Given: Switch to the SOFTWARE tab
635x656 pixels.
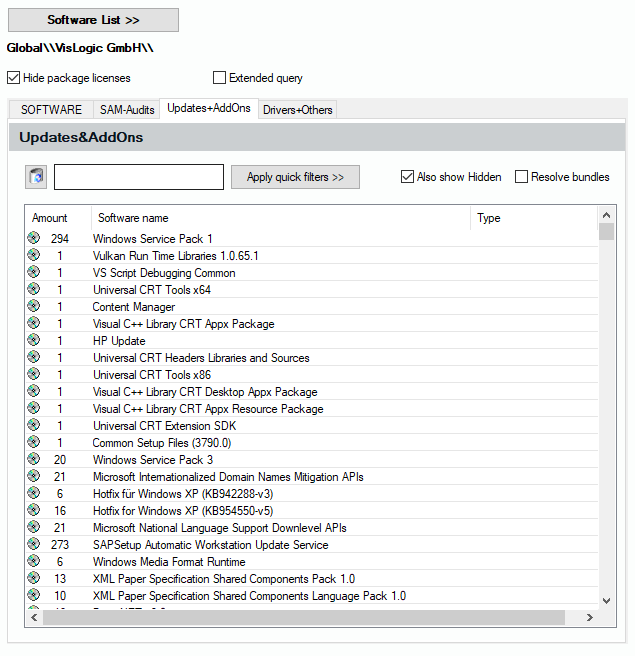Looking at the screenshot, I should point(52,110).
